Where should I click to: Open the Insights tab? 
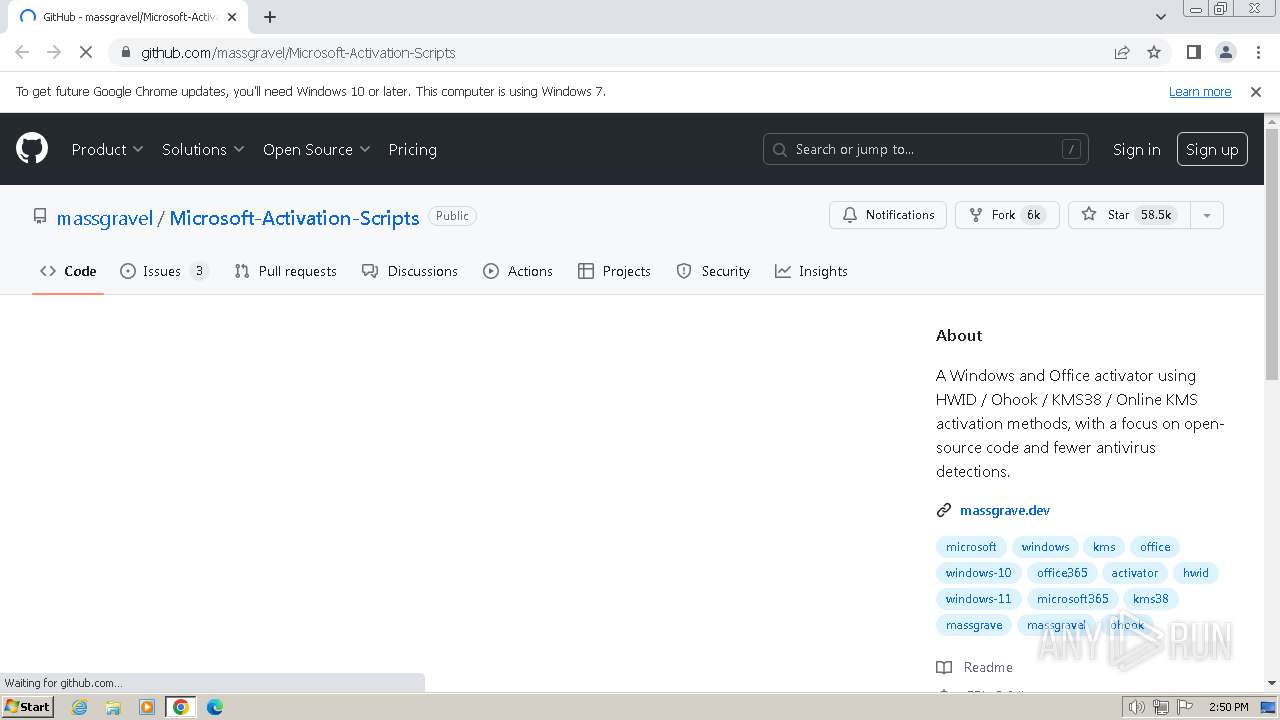coord(811,271)
